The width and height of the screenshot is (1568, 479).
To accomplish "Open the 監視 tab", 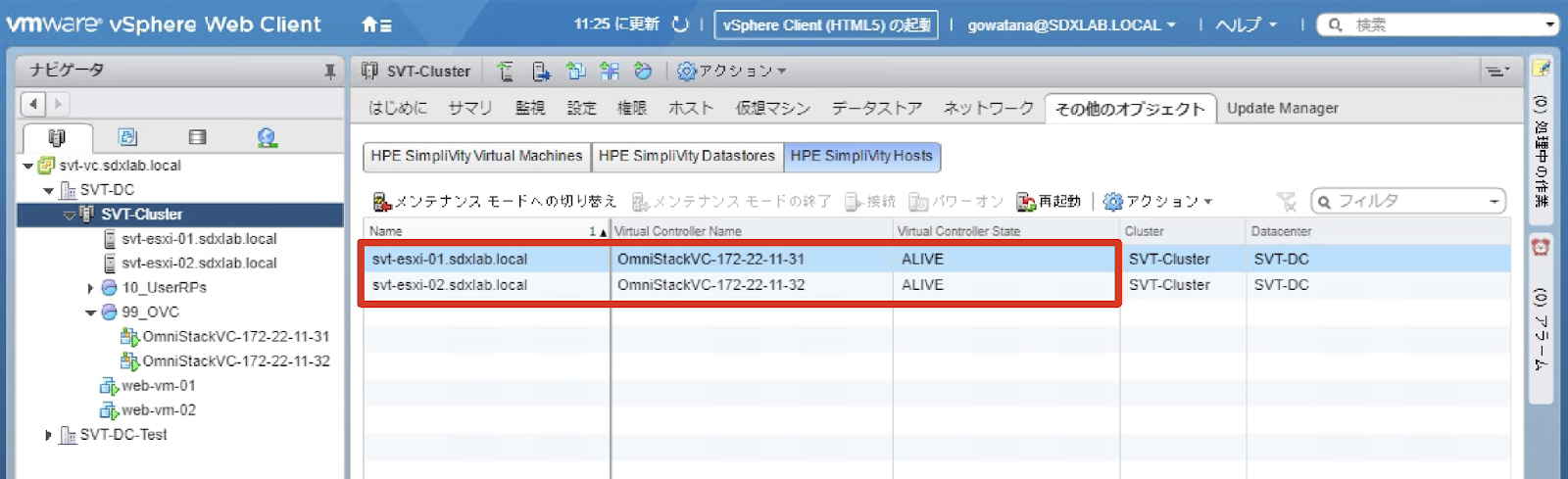I will 530,108.
